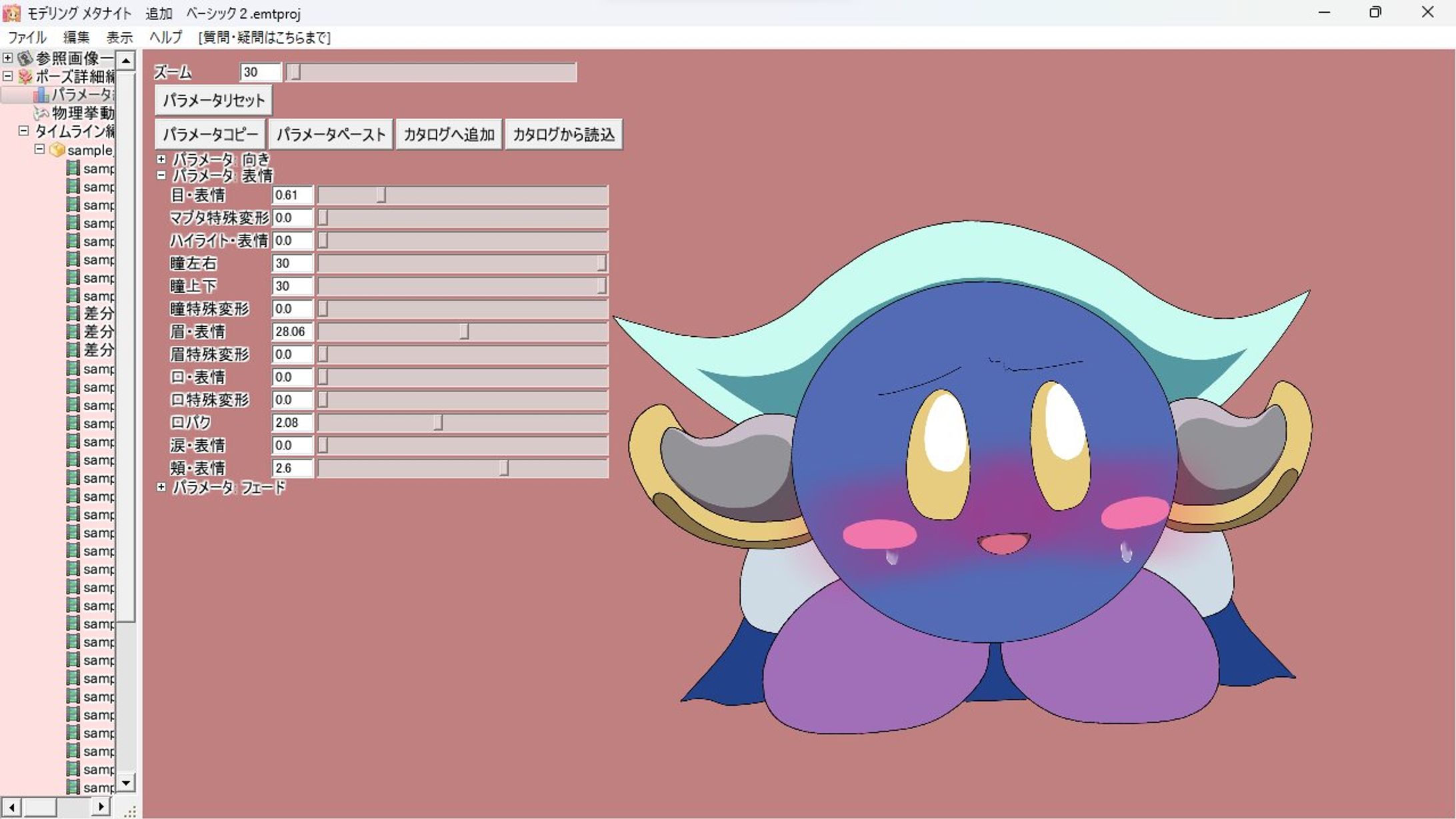Collapse the ポーズ詳細 tree node
Image resolution: width=1456 pixels, height=819 pixels.
[x=8, y=76]
